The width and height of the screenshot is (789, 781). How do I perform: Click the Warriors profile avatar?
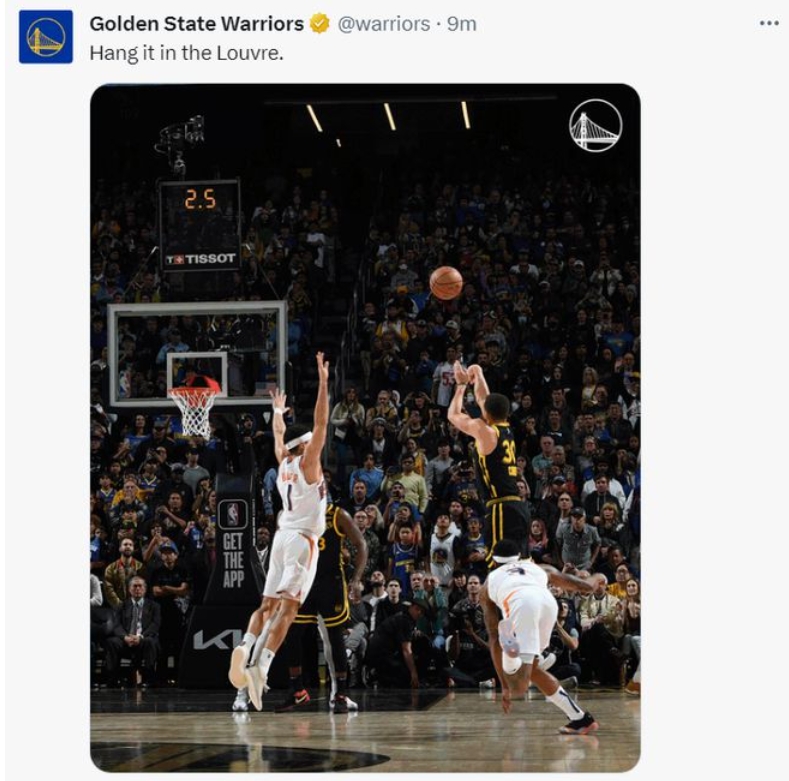tap(46, 37)
